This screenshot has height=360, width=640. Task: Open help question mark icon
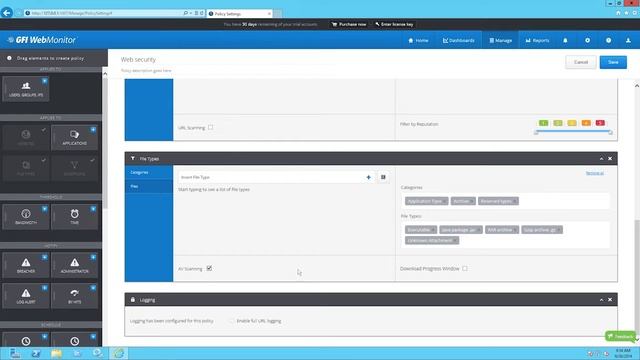608,40
